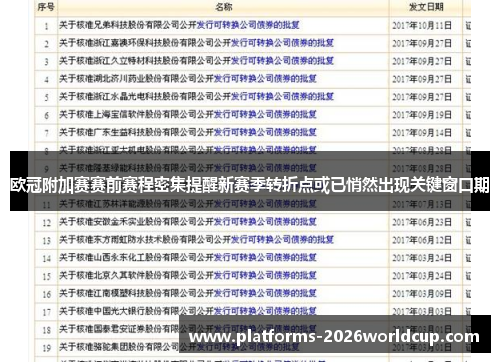Image resolution: width=500 pixels, height=362 pixels.
Task: Click row number 16 in 序号 column
Action: tap(46, 294)
